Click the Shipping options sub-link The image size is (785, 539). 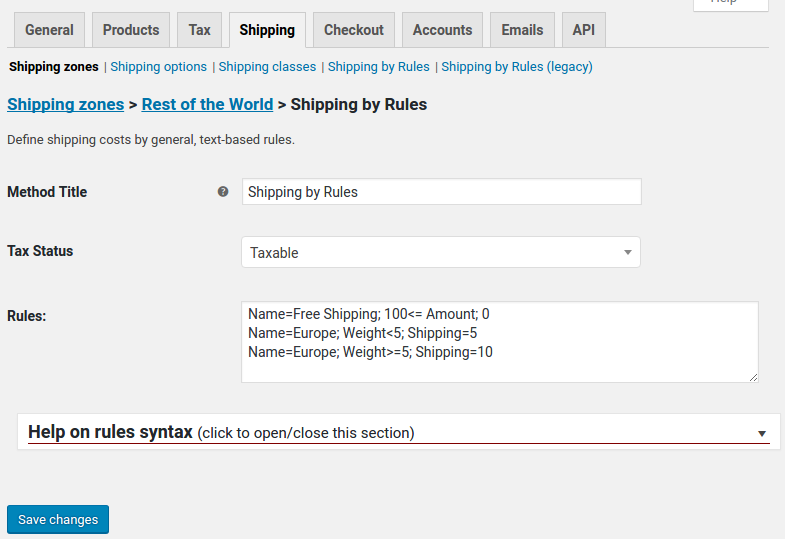158,67
